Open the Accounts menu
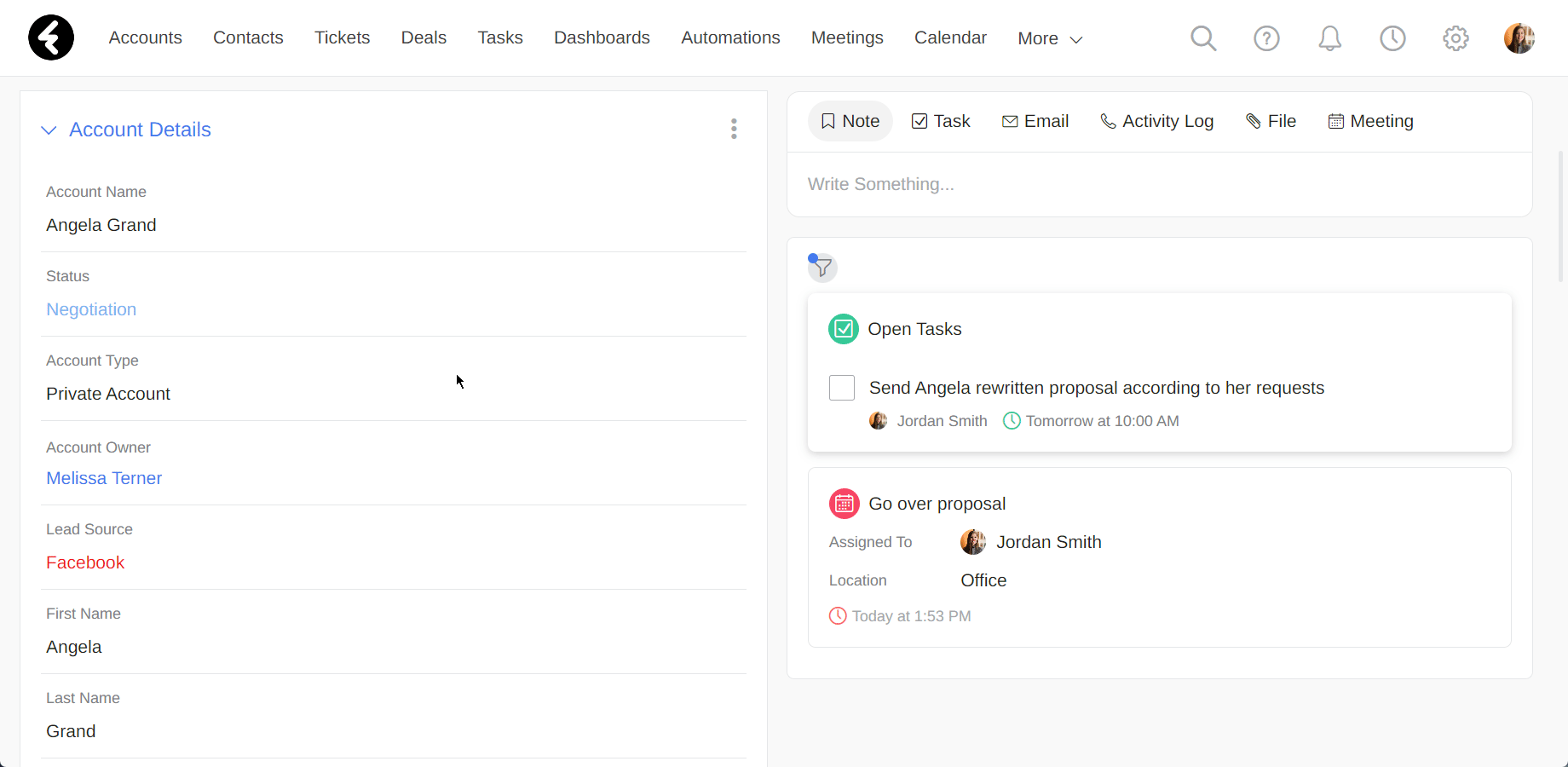The image size is (1568, 767). [x=145, y=37]
